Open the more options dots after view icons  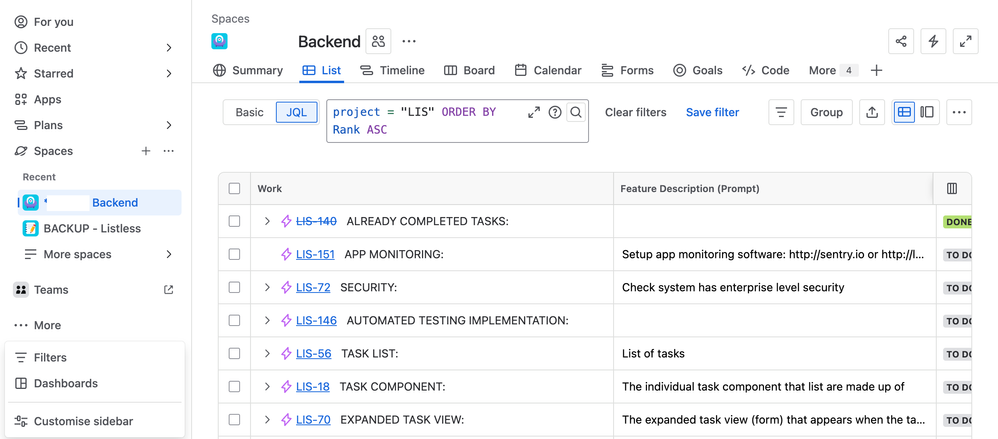point(959,113)
